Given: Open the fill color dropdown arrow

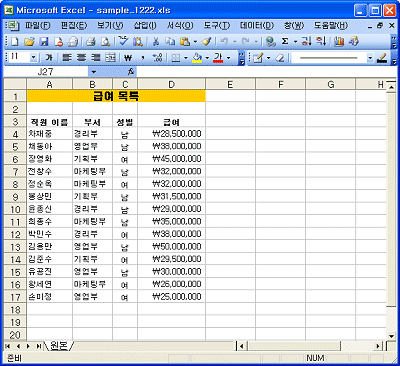Looking at the screenshot, I should coord(207,58).
